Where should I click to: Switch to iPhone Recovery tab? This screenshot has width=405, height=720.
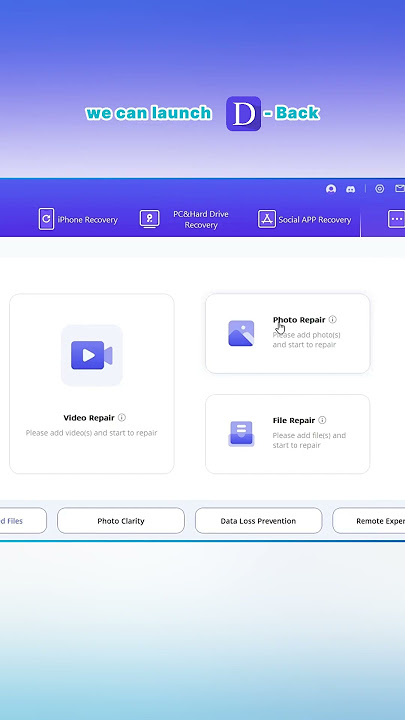tap(78, 219)
